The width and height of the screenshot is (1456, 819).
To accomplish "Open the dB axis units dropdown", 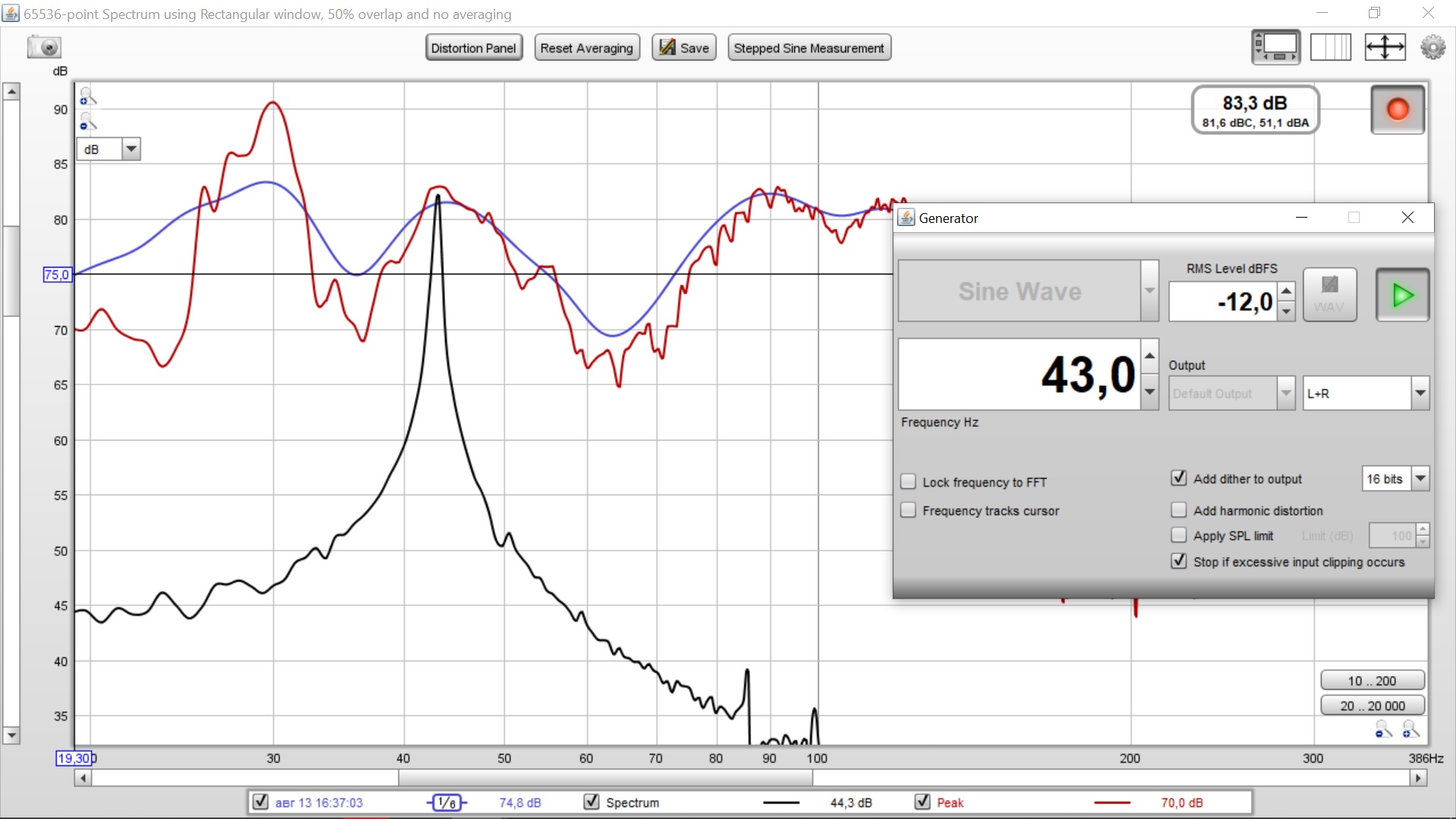I will 131,149.
